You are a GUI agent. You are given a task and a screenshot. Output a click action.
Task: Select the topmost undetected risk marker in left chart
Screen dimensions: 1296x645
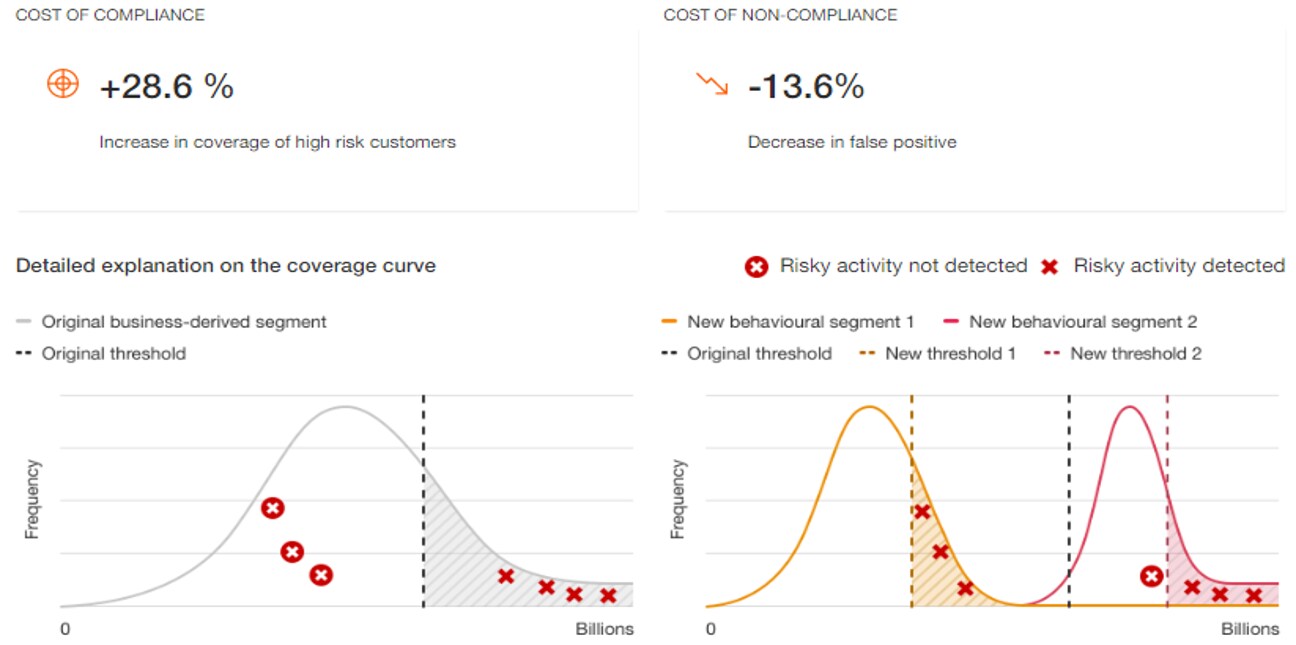click(x=272, y=508)
